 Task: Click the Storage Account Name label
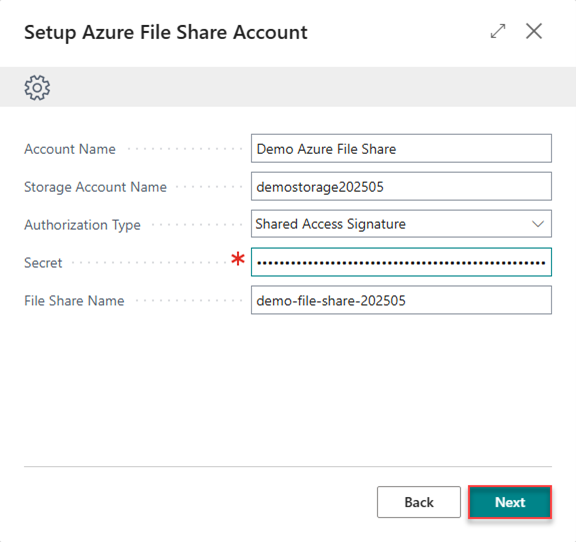[96, 187]
